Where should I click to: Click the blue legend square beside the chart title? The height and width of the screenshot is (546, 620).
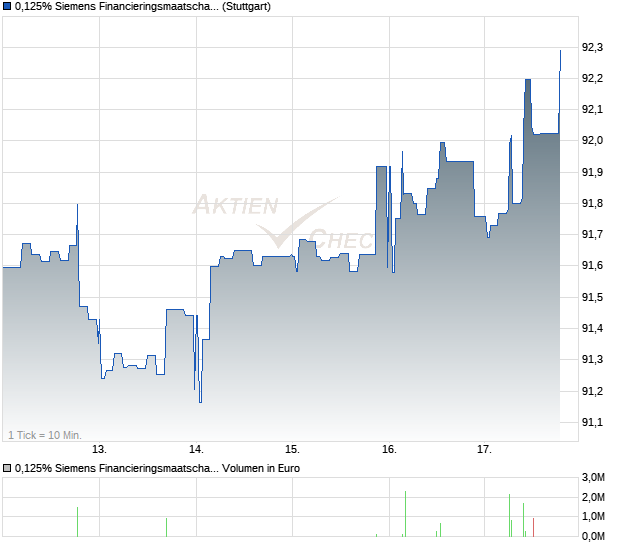click(7, 7)
